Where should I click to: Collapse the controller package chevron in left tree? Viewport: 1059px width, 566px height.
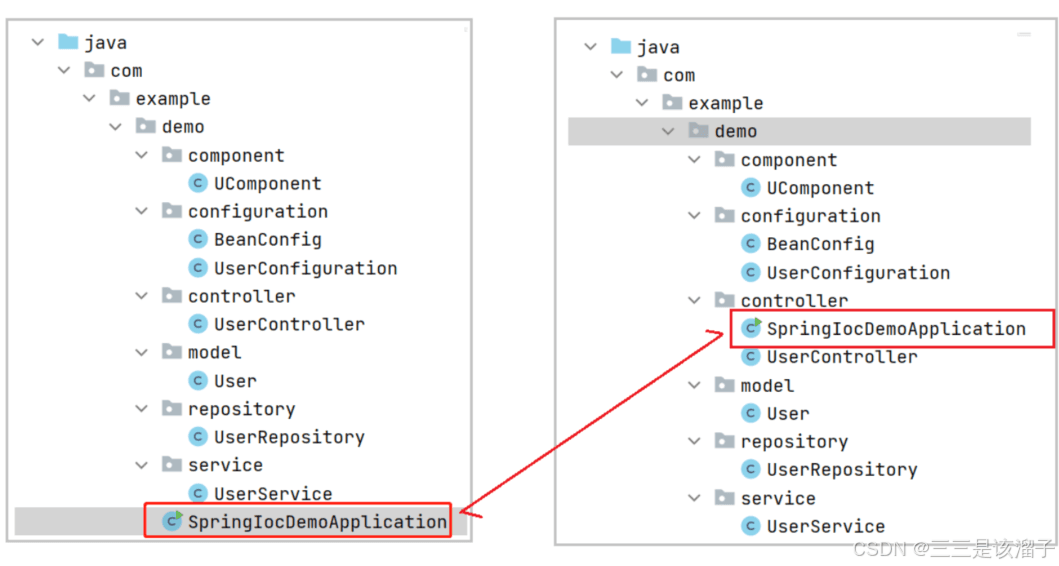tap(142, 296)
